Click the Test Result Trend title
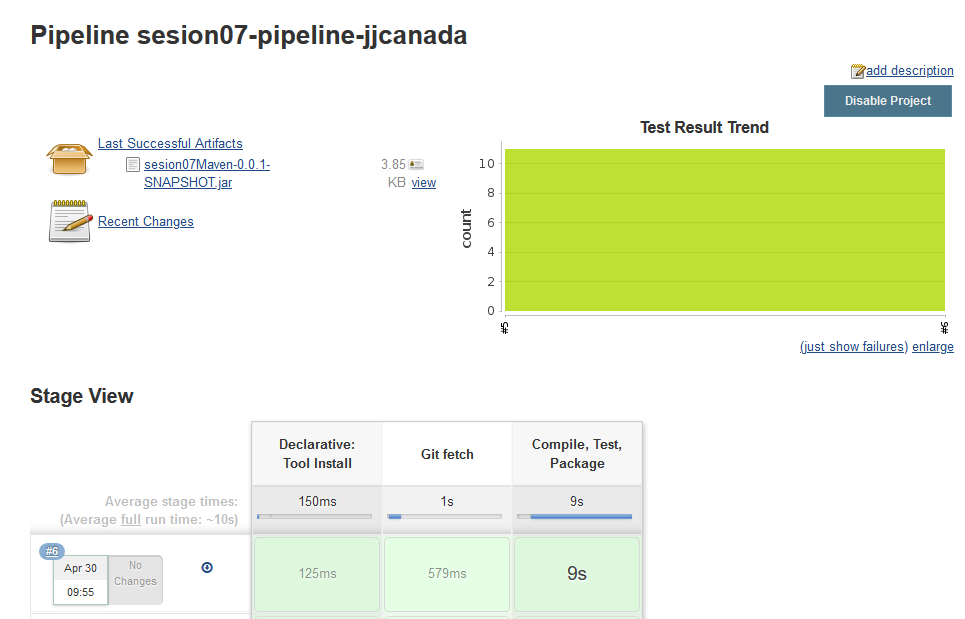The width and height of the screenshot is (965, 619). click(x=704, y=127)
